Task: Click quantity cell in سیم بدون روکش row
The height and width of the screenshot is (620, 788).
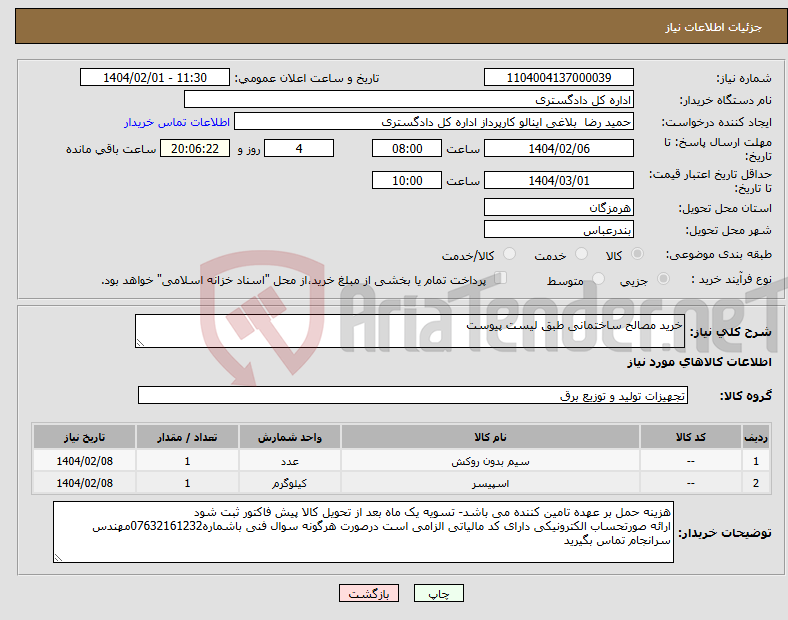Action: 187,461
